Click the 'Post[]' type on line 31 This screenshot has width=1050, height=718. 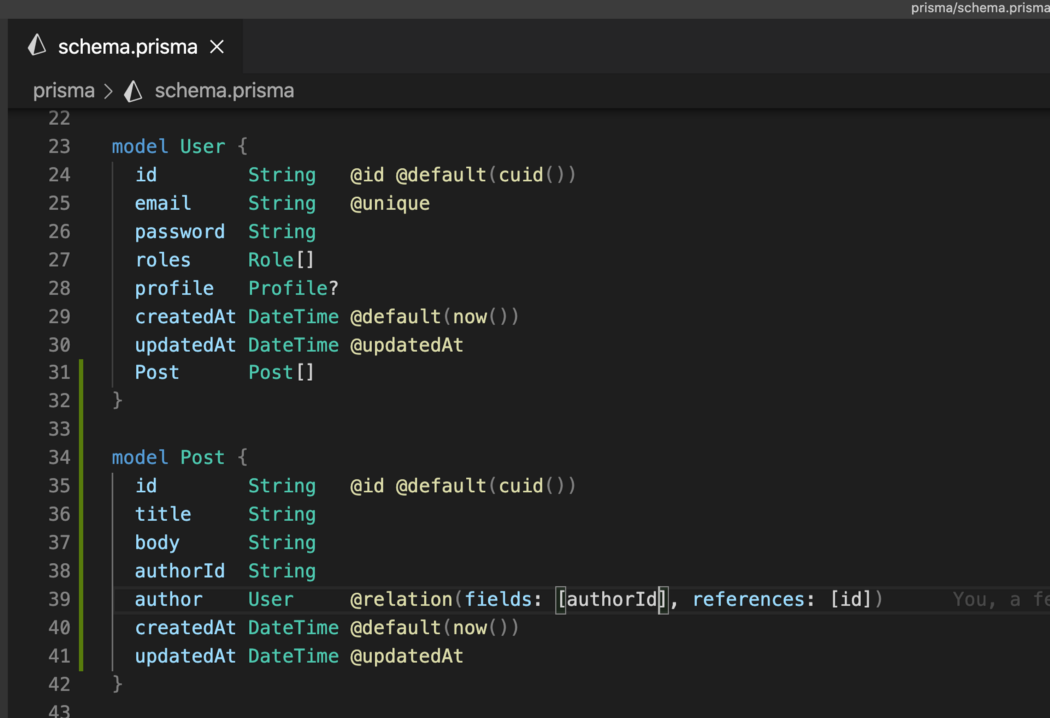point(281,372)
